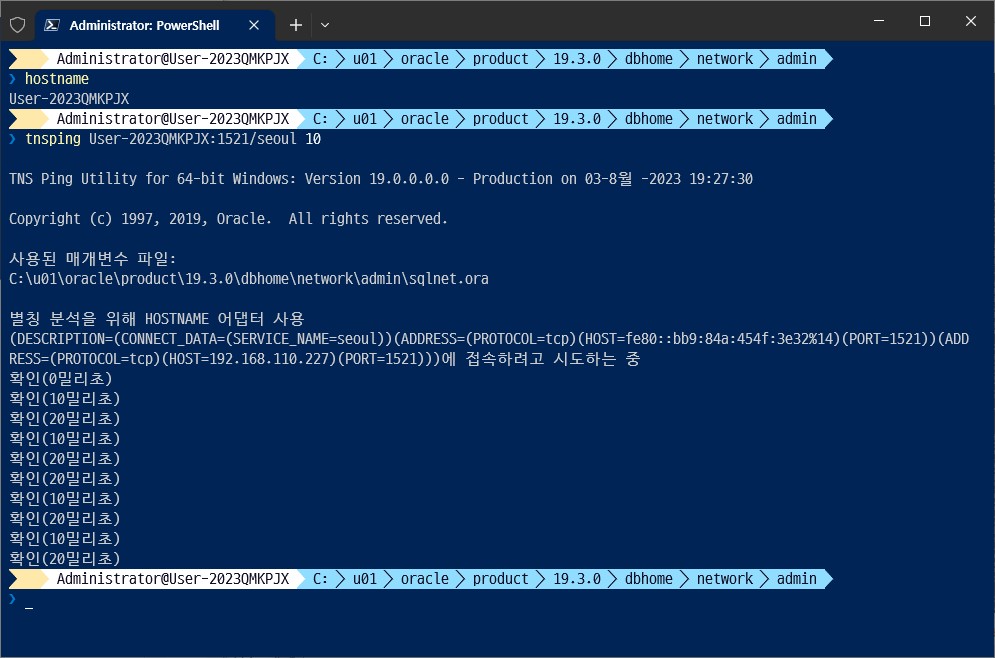The width and height of the screenshot is (995, 658).
Task: Maximize the terminal window
Action: 925,21
